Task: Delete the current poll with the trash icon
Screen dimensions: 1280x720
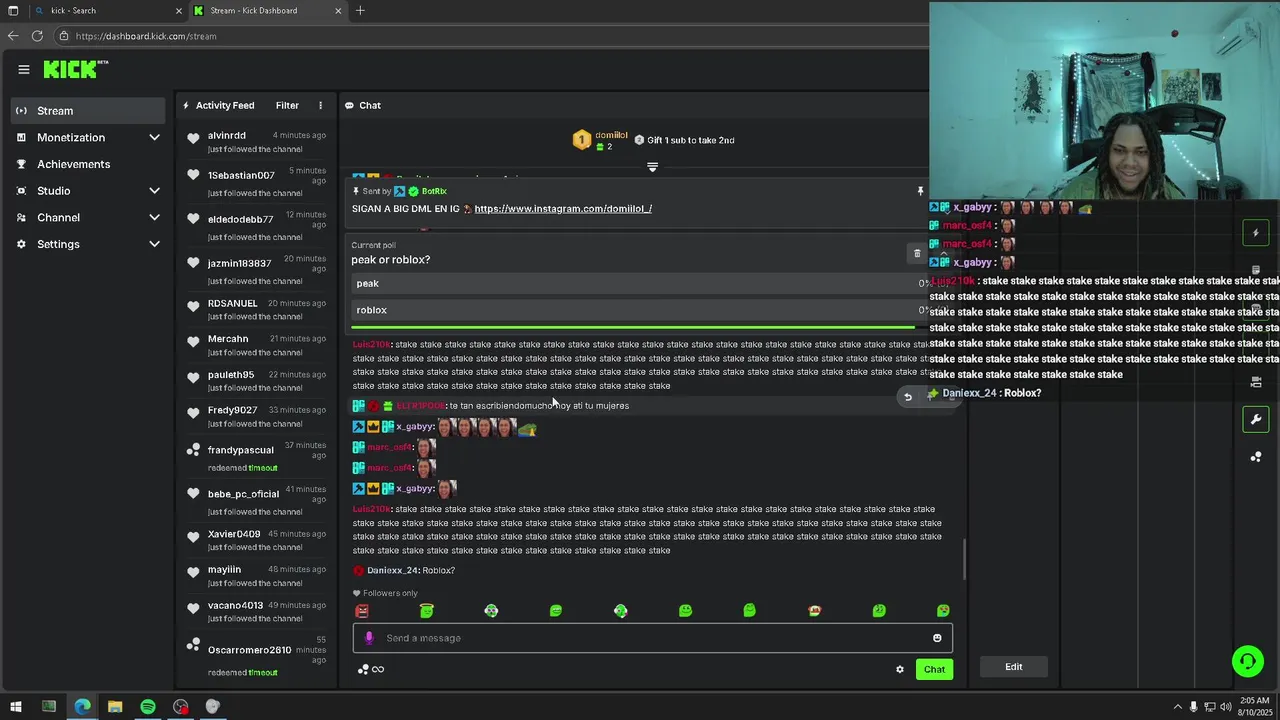Action: point(917,253)
